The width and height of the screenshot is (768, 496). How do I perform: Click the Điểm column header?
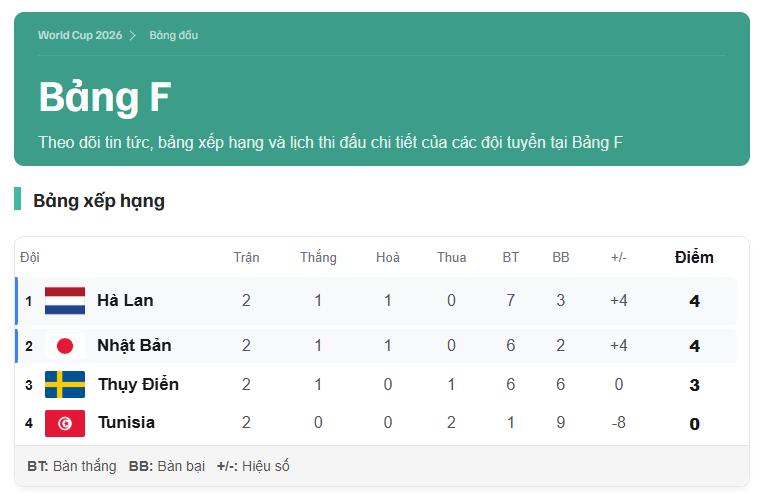694,258
